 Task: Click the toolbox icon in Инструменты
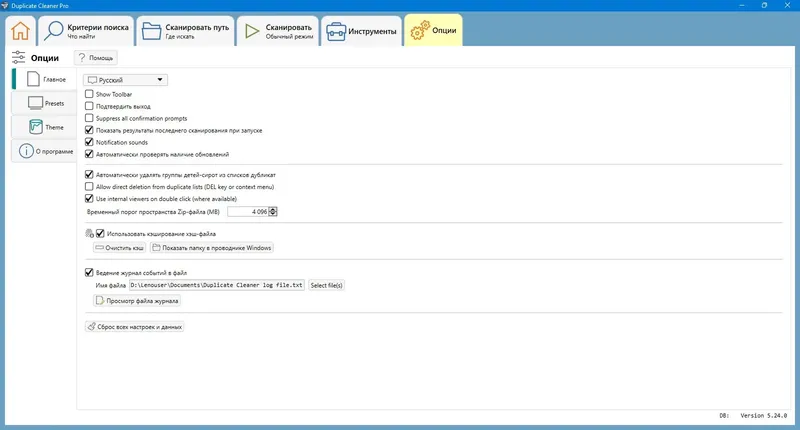coord(336,32)
